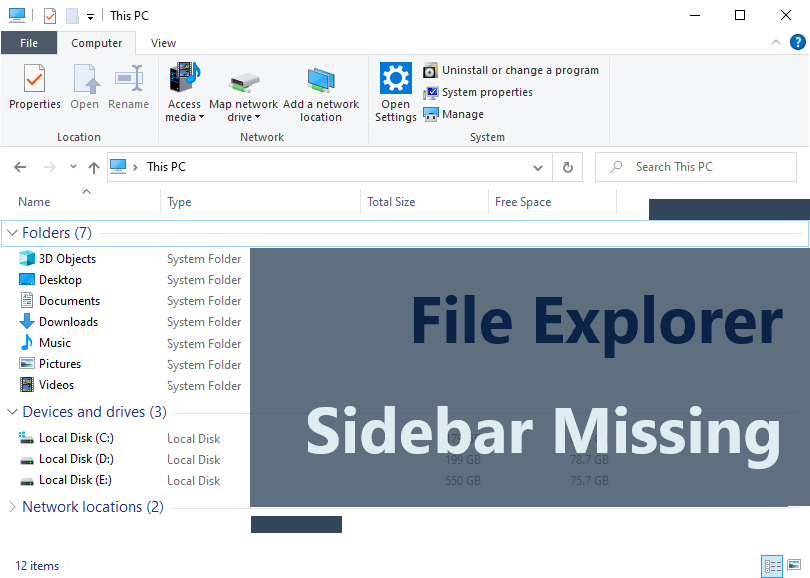This screenshot has width=810, height=578.
Task: Open Settings via the gear icon
Action: pyautogui.click(x=396, y=92)
